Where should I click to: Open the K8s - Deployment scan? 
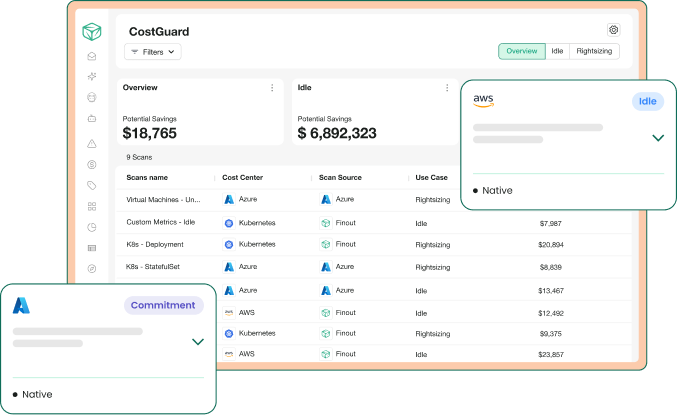point(155,244)
